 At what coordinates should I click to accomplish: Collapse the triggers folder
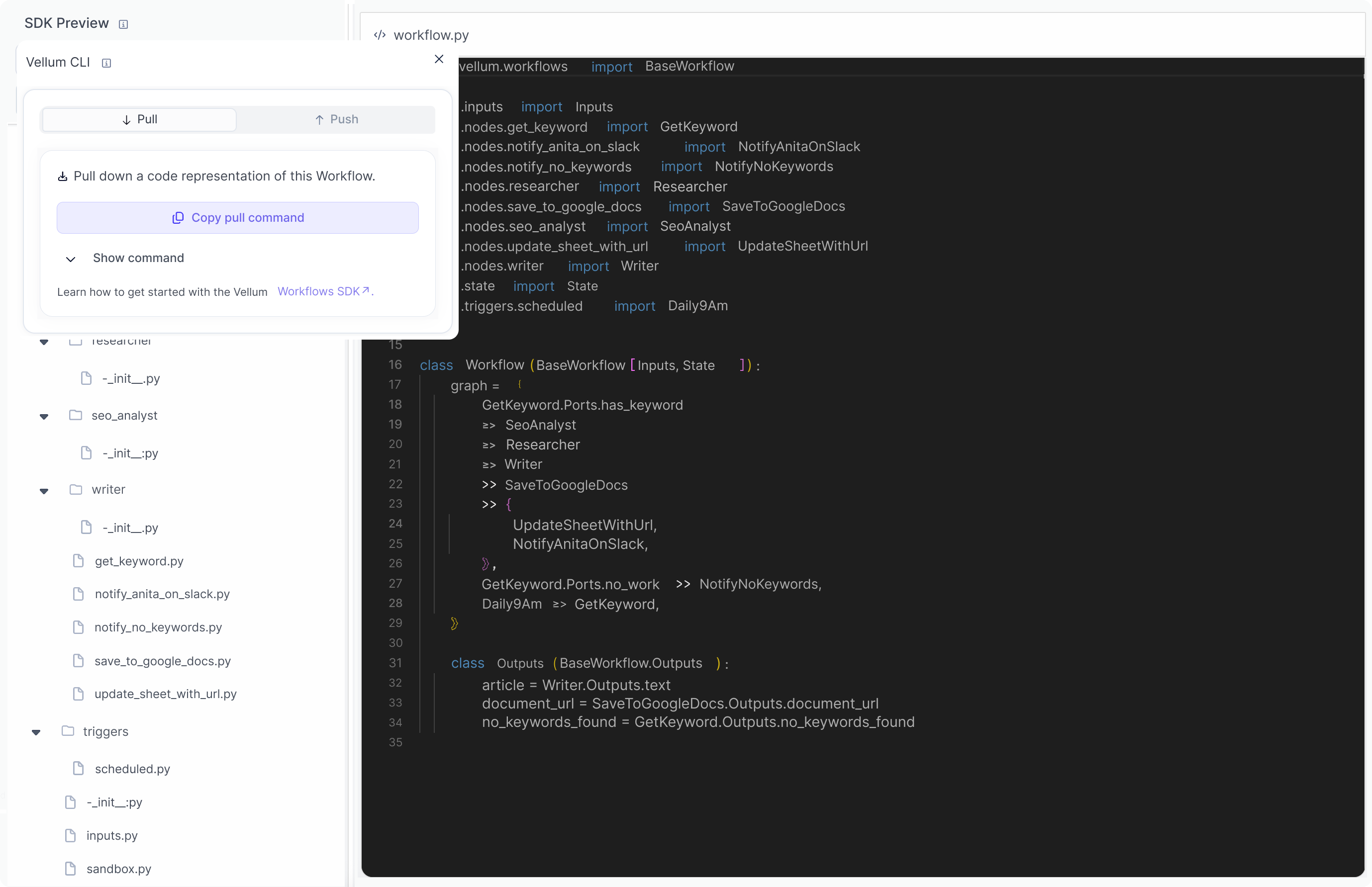36,732
